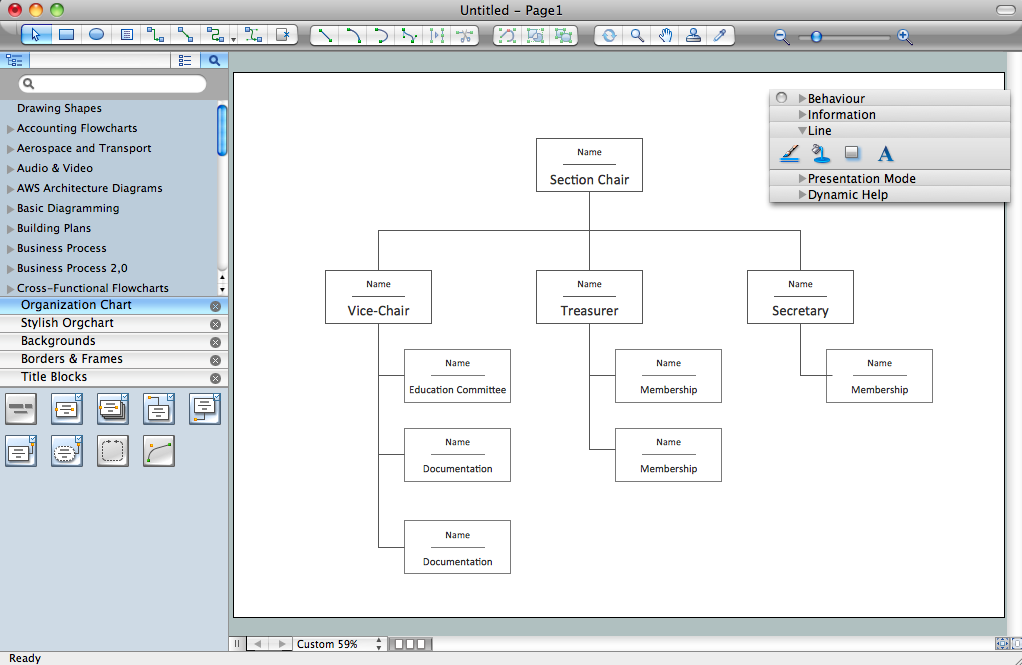Select the scissors cut tool
This screenshot has height=665, width=1022.
pos(465,35)
